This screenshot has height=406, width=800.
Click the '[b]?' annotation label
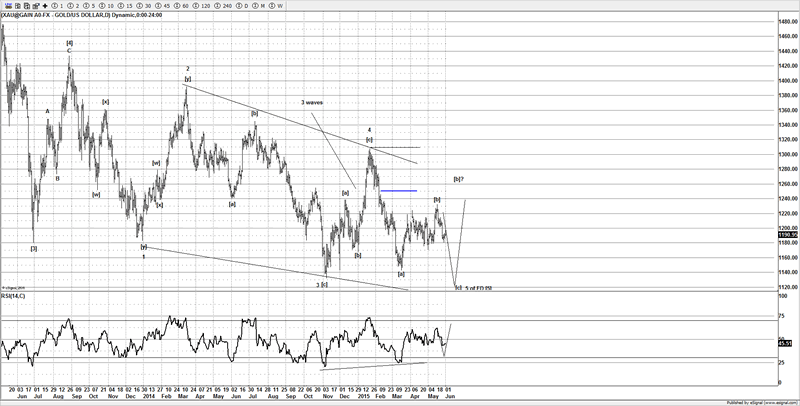coord(459,179)
